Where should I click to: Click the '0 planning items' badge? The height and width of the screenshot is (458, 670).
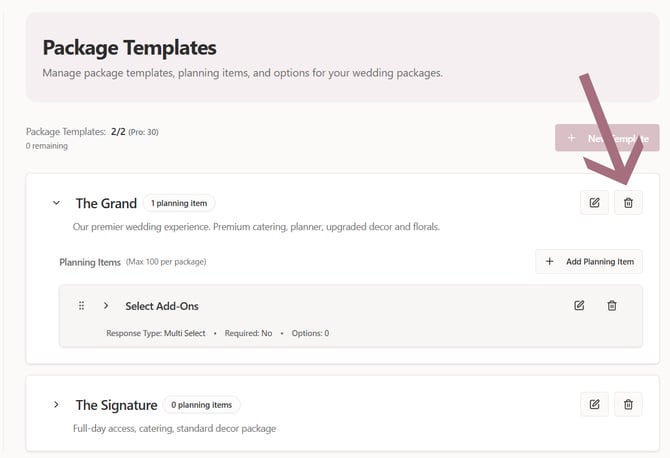pyautogui.click(x=201, y=405)
